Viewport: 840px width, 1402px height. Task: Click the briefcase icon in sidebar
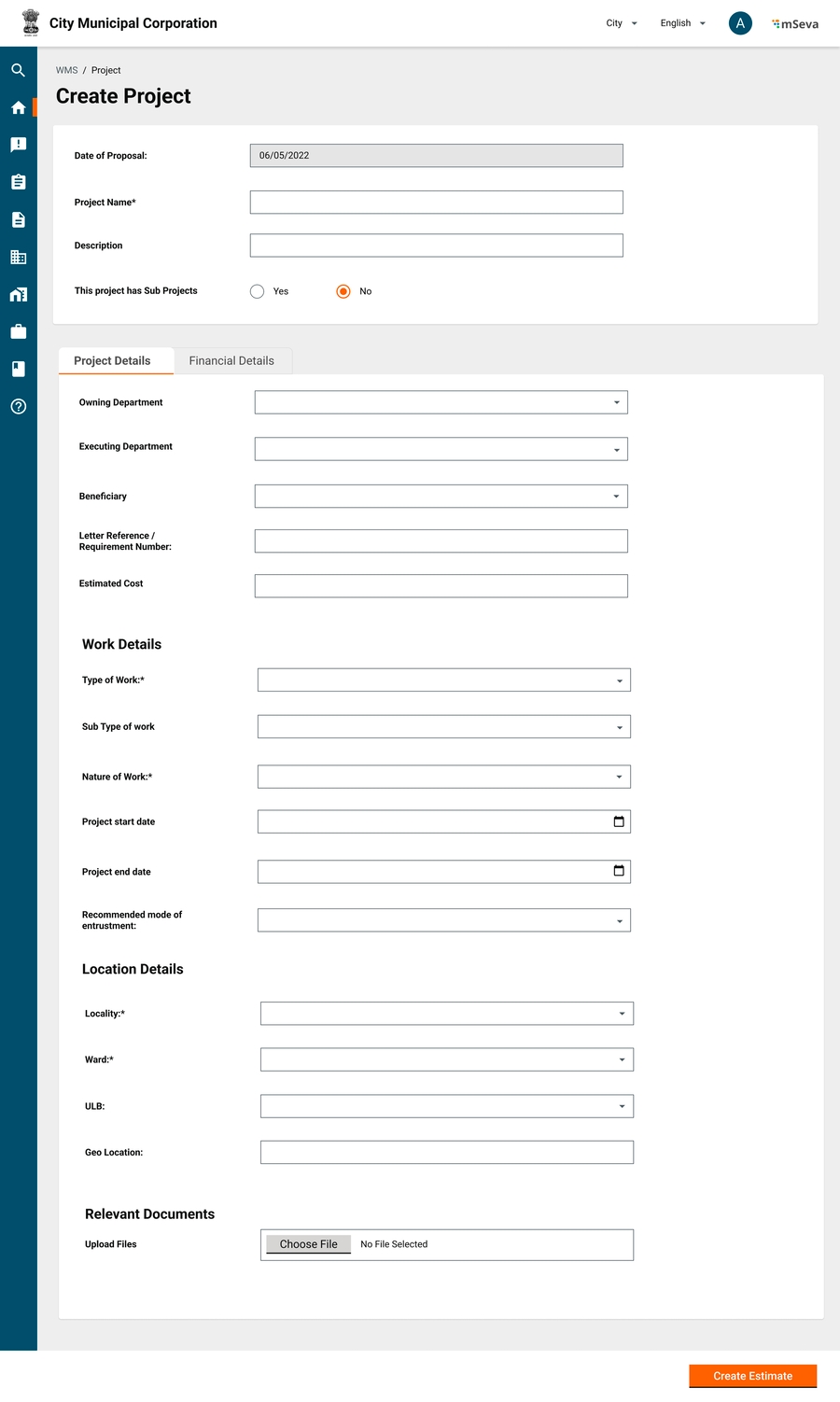click(18, 331)
